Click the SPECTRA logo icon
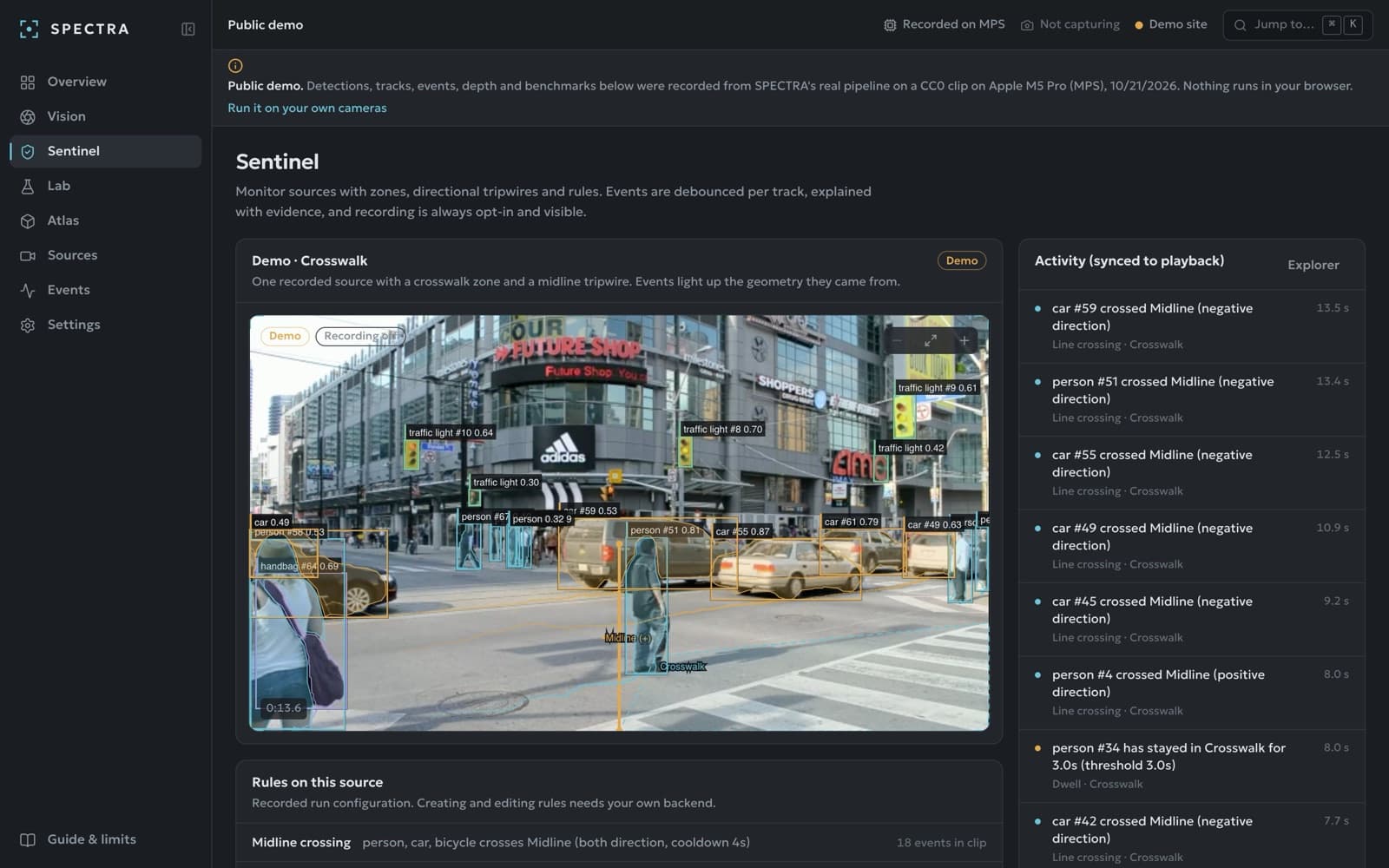The width and height of the screenshot is (1389, 868). (x=29, y=29)
